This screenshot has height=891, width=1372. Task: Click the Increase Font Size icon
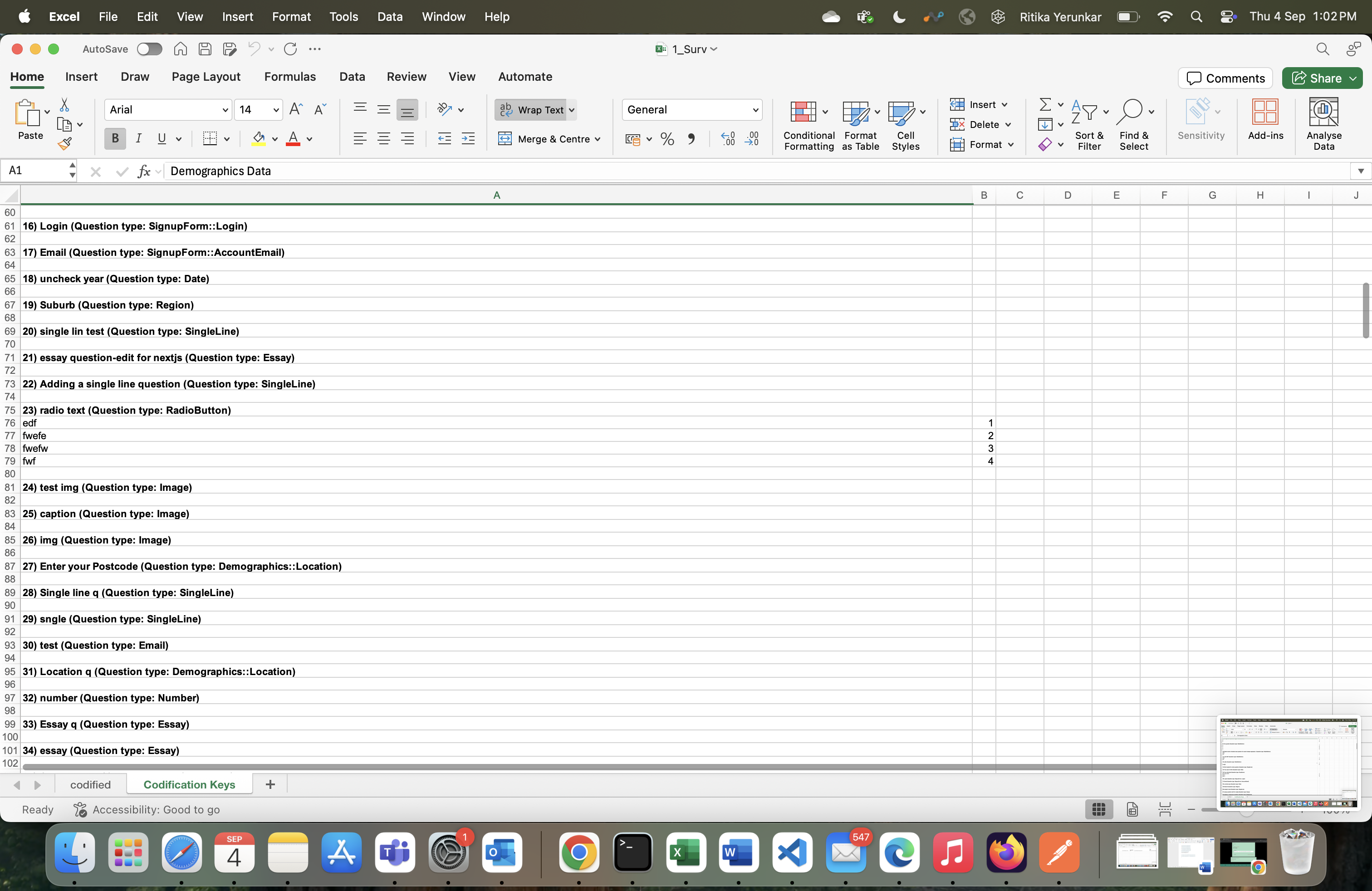click(x=296, y=109)
